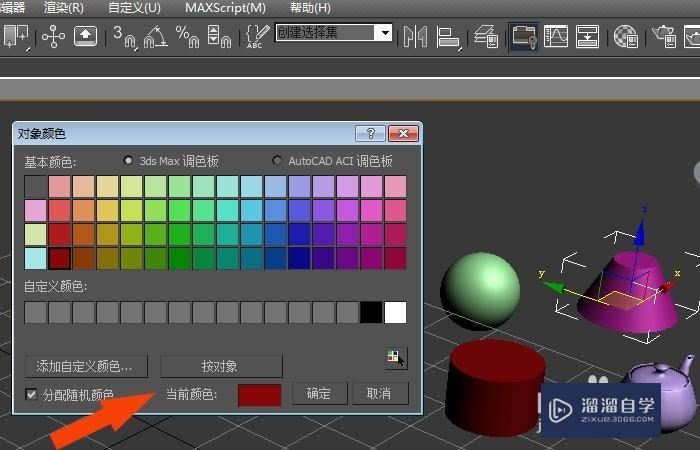Select the green sphere in viewport
The height and width of the screenshot is (450, 700).
[x=480, y=291]
